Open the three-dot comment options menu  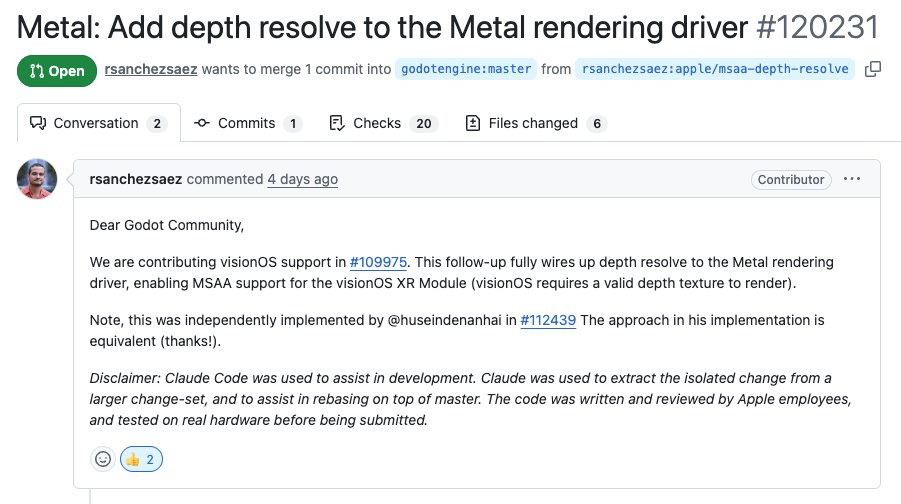click(852, 179)
